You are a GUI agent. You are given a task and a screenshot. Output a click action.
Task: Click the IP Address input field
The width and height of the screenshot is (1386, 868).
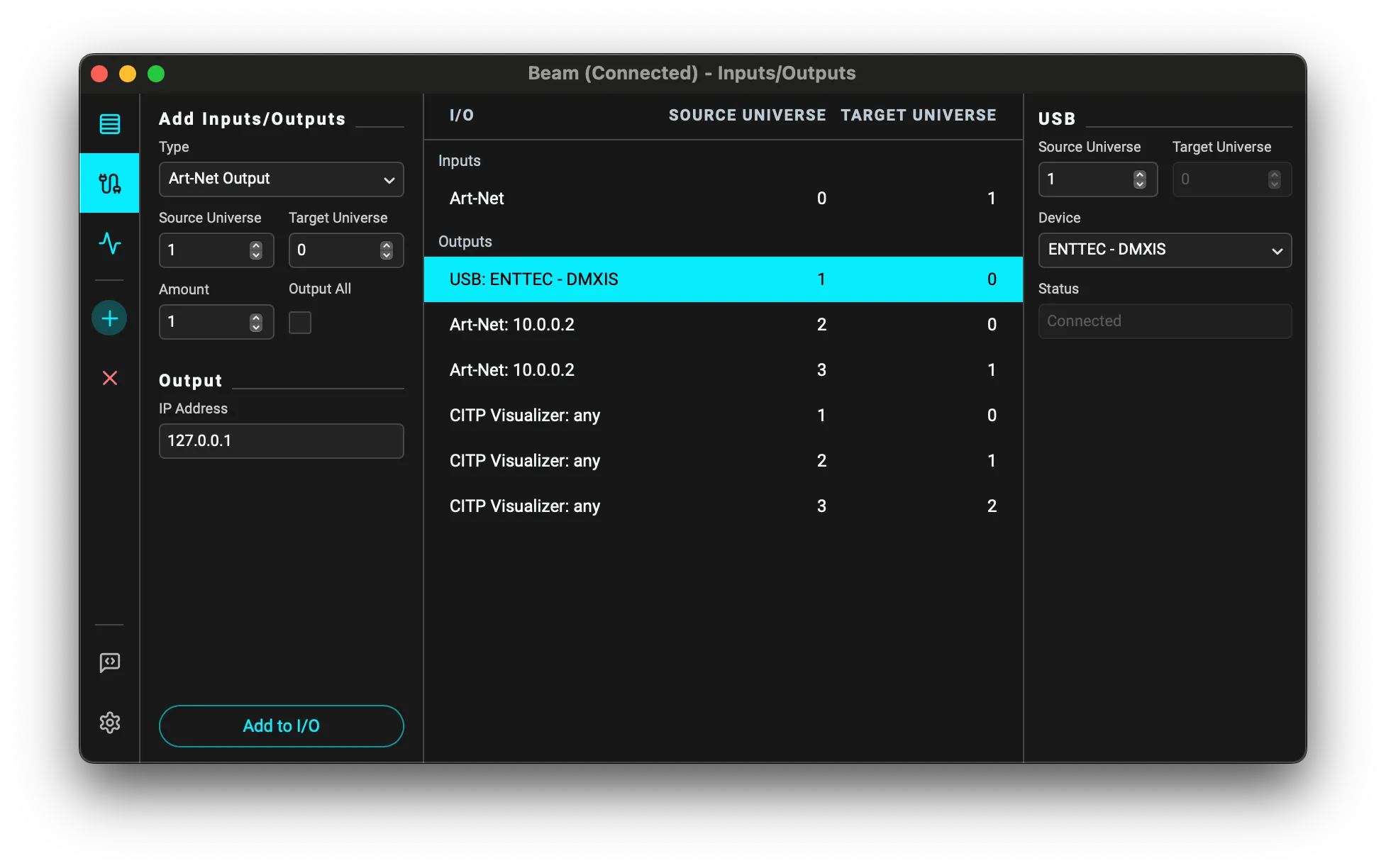(x=281, y=441)
